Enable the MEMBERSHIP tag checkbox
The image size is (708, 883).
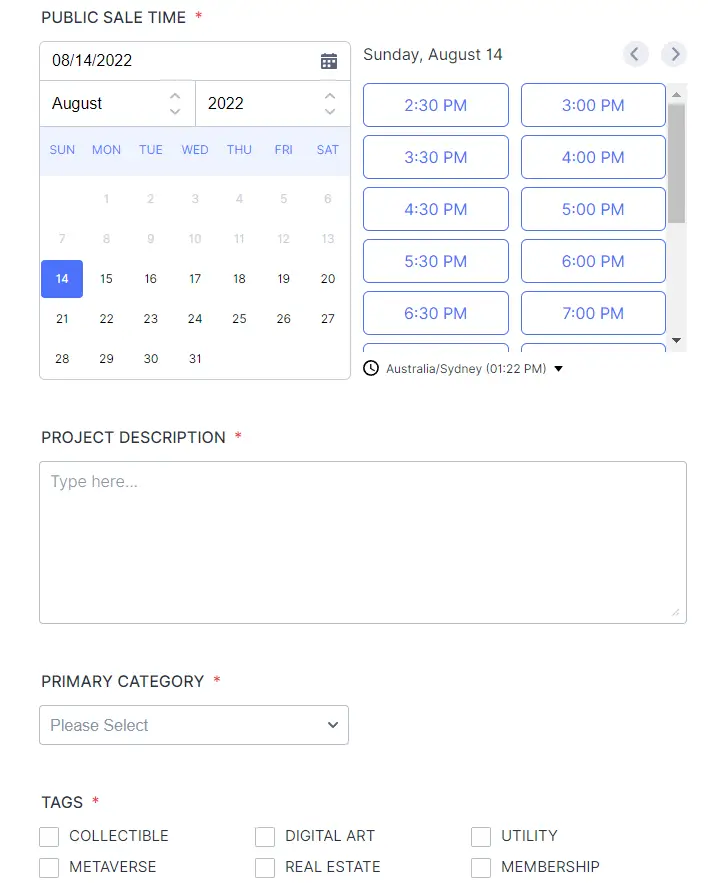[x=481, y=867]
